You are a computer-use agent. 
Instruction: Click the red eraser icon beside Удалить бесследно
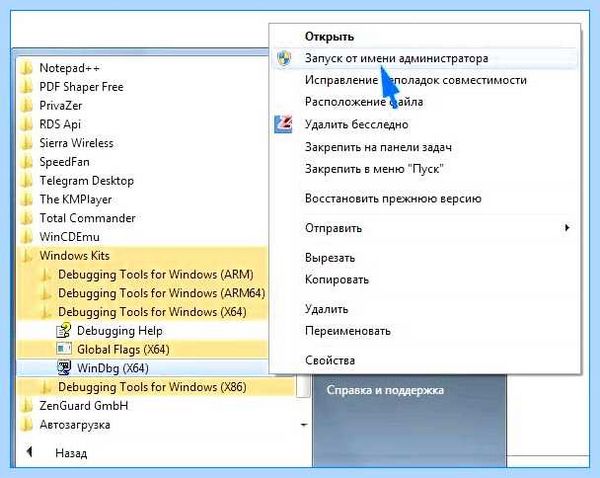point(284,124)
